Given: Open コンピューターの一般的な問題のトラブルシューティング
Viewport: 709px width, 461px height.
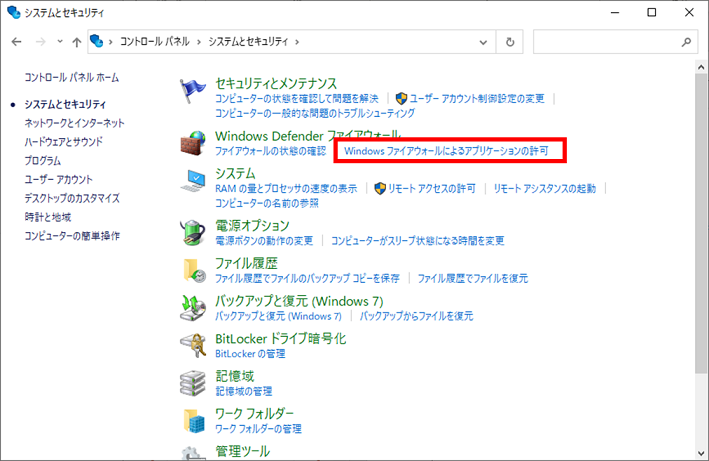Looking at the screenshot, I should tap(315, 113).
